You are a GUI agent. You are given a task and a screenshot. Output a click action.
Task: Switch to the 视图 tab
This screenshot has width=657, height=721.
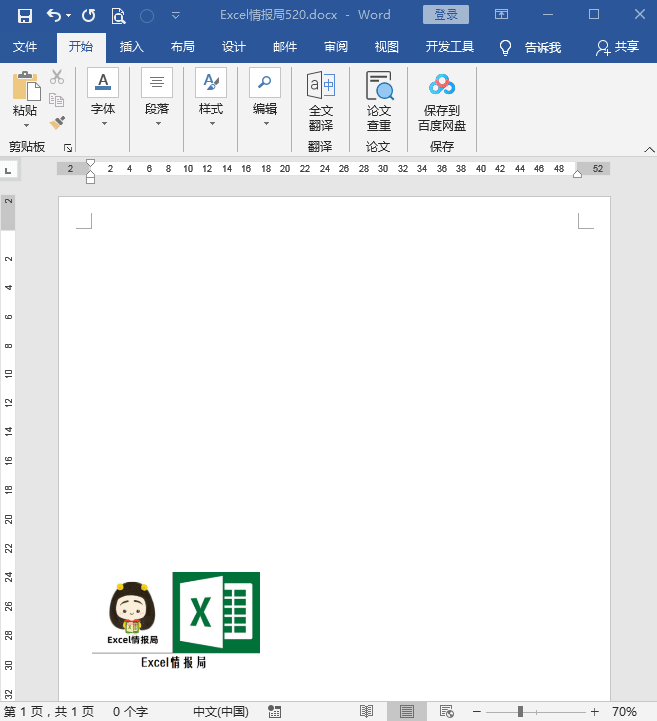coord(387,47)
